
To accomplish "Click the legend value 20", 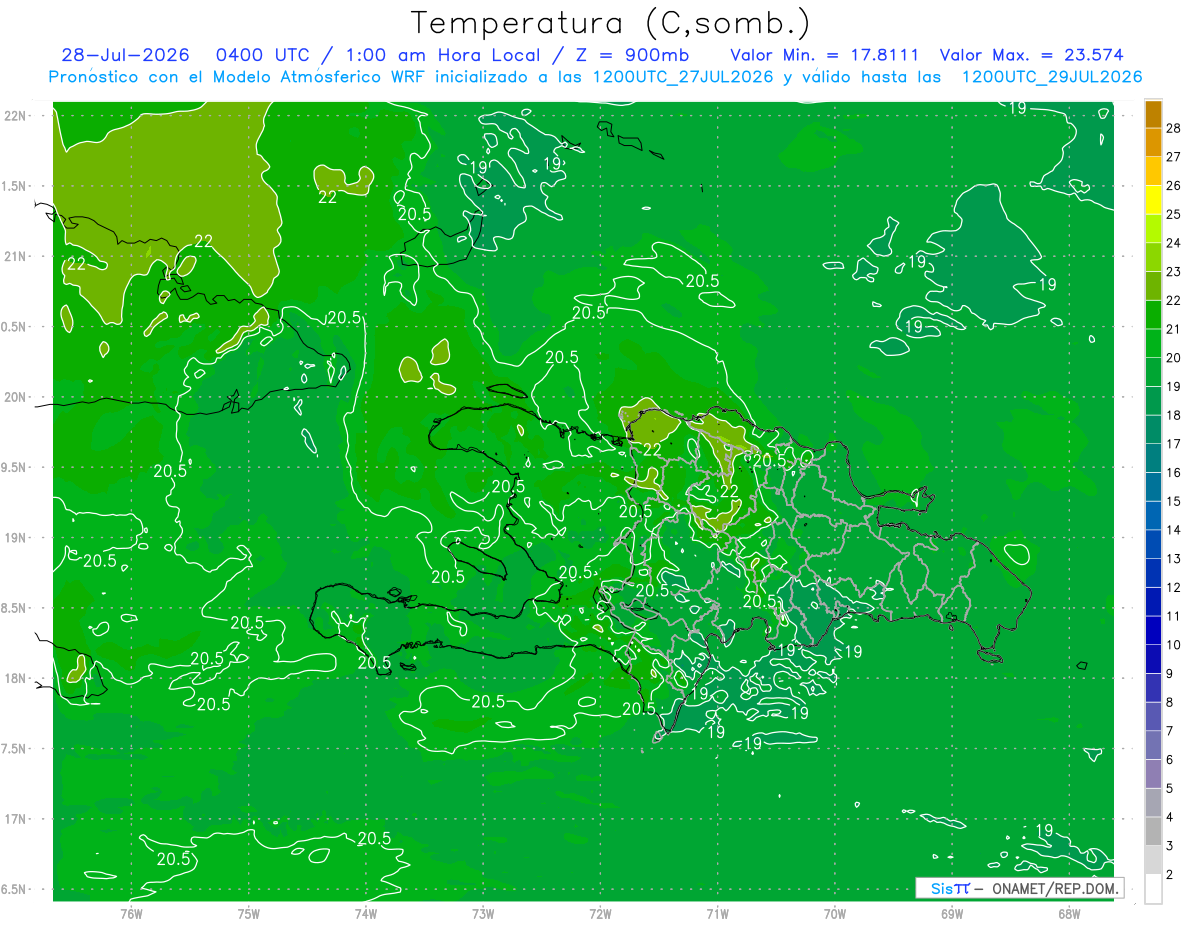I will (x=1174, y=358).
